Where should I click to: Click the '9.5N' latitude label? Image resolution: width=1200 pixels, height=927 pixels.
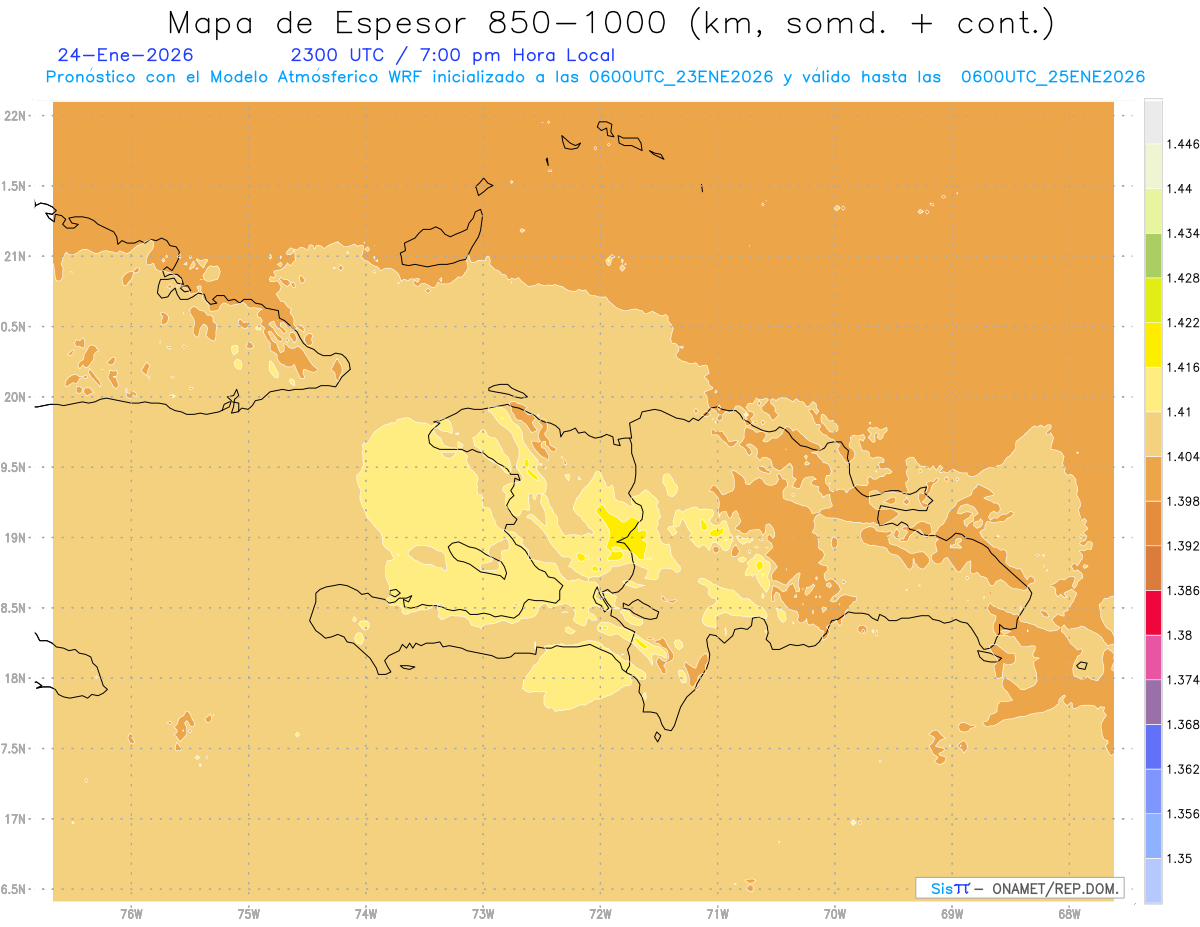tap(15, 467)
